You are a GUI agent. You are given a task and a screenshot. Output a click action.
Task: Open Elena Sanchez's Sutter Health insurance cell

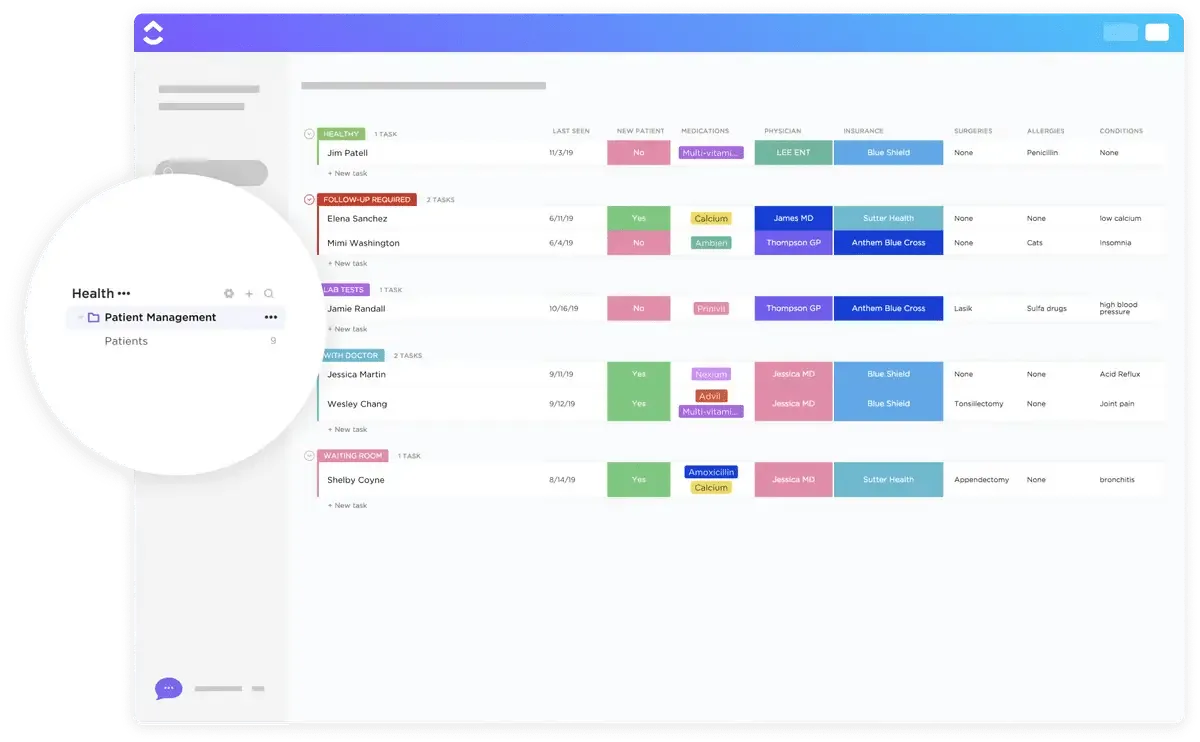click(x=888, y=219)
